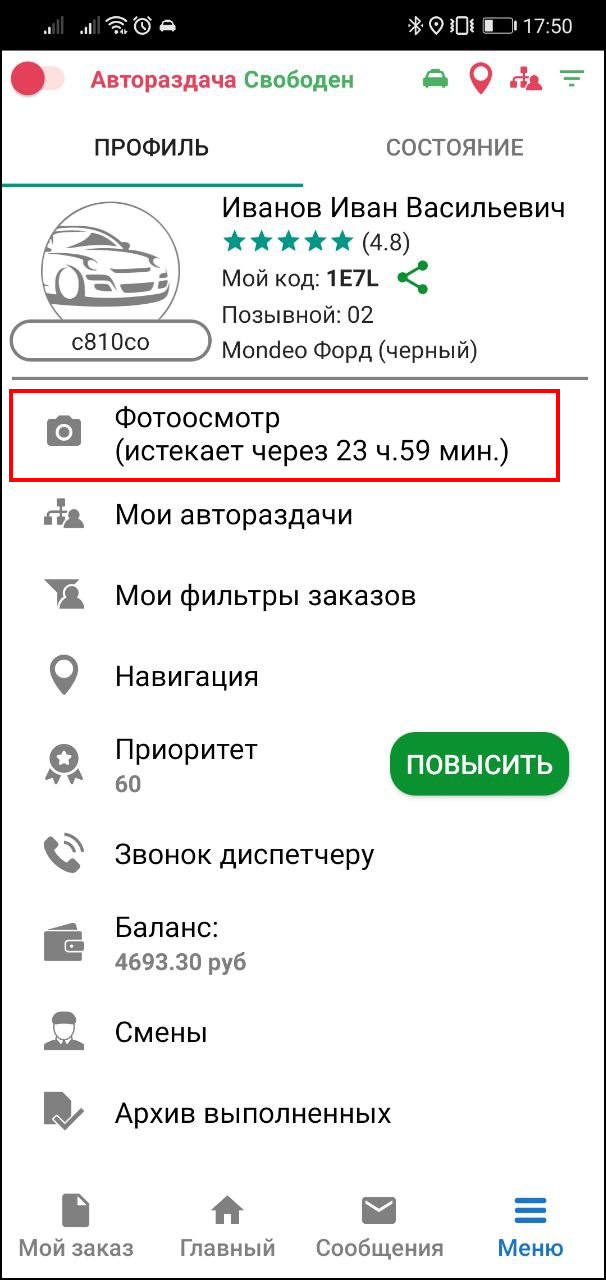Select the Профиль tab

point(151,148)
